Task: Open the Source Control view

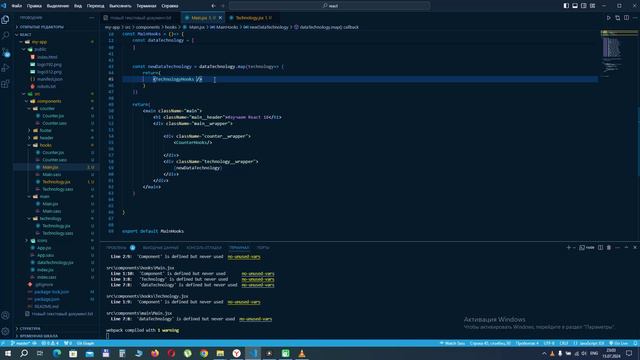Action: click(x=5, y=52)
